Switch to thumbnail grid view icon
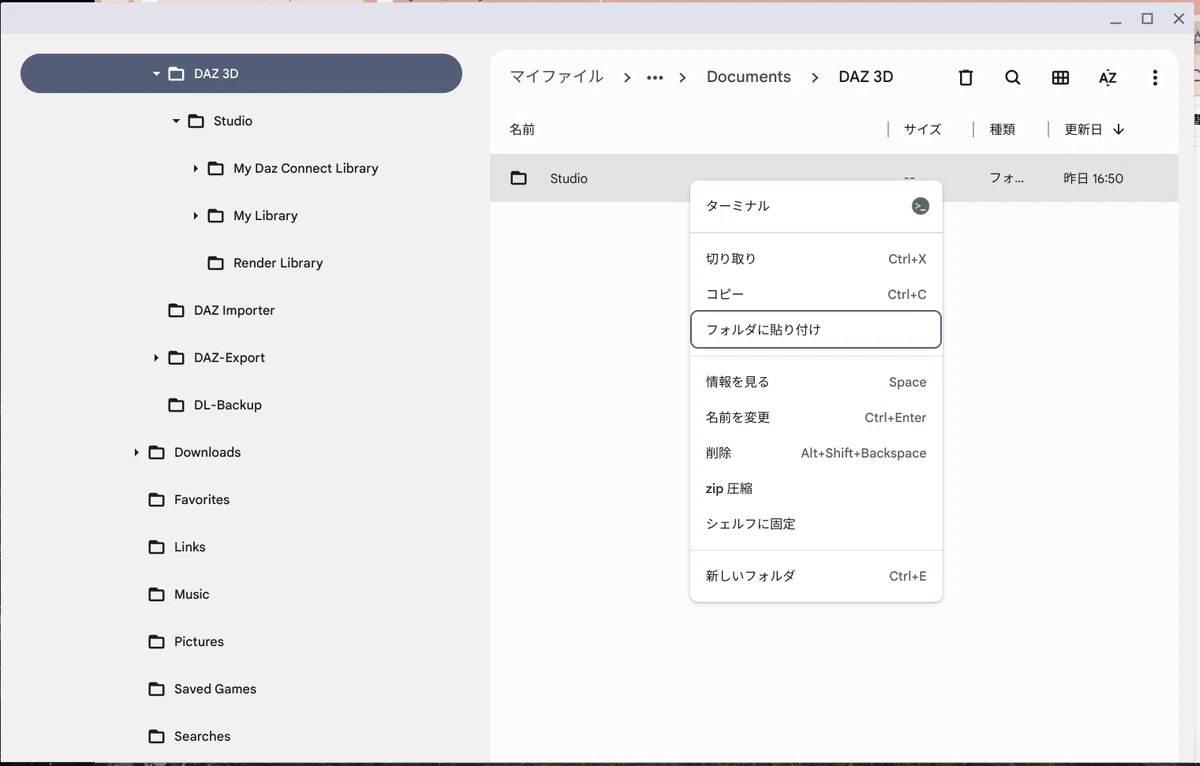1200x766 pixels. pos(1060,77)
